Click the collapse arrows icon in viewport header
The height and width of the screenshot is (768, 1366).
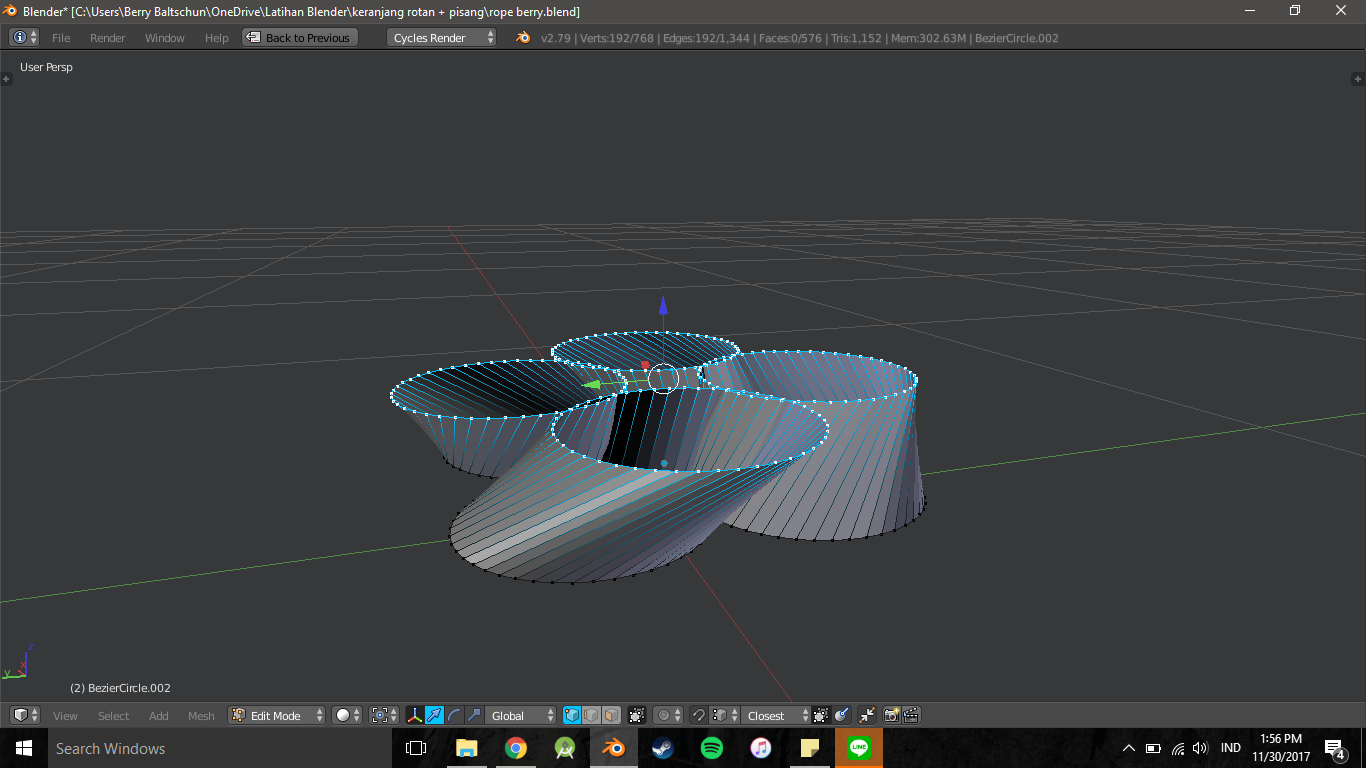point(867,715)
